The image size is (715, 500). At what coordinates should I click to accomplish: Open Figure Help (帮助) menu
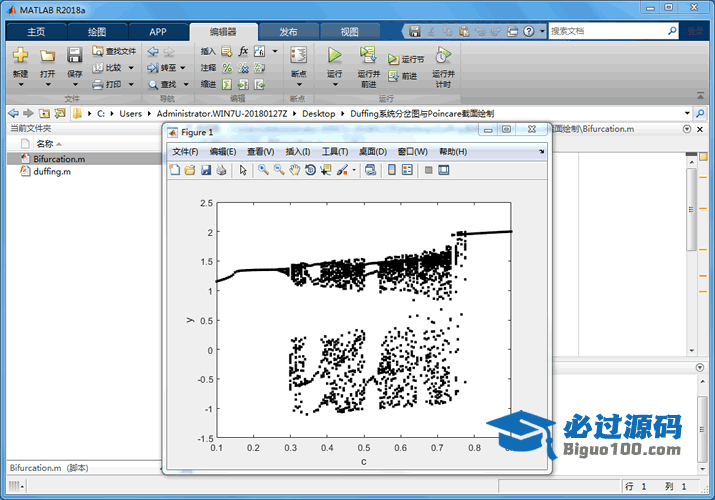[x=453, y=151]
